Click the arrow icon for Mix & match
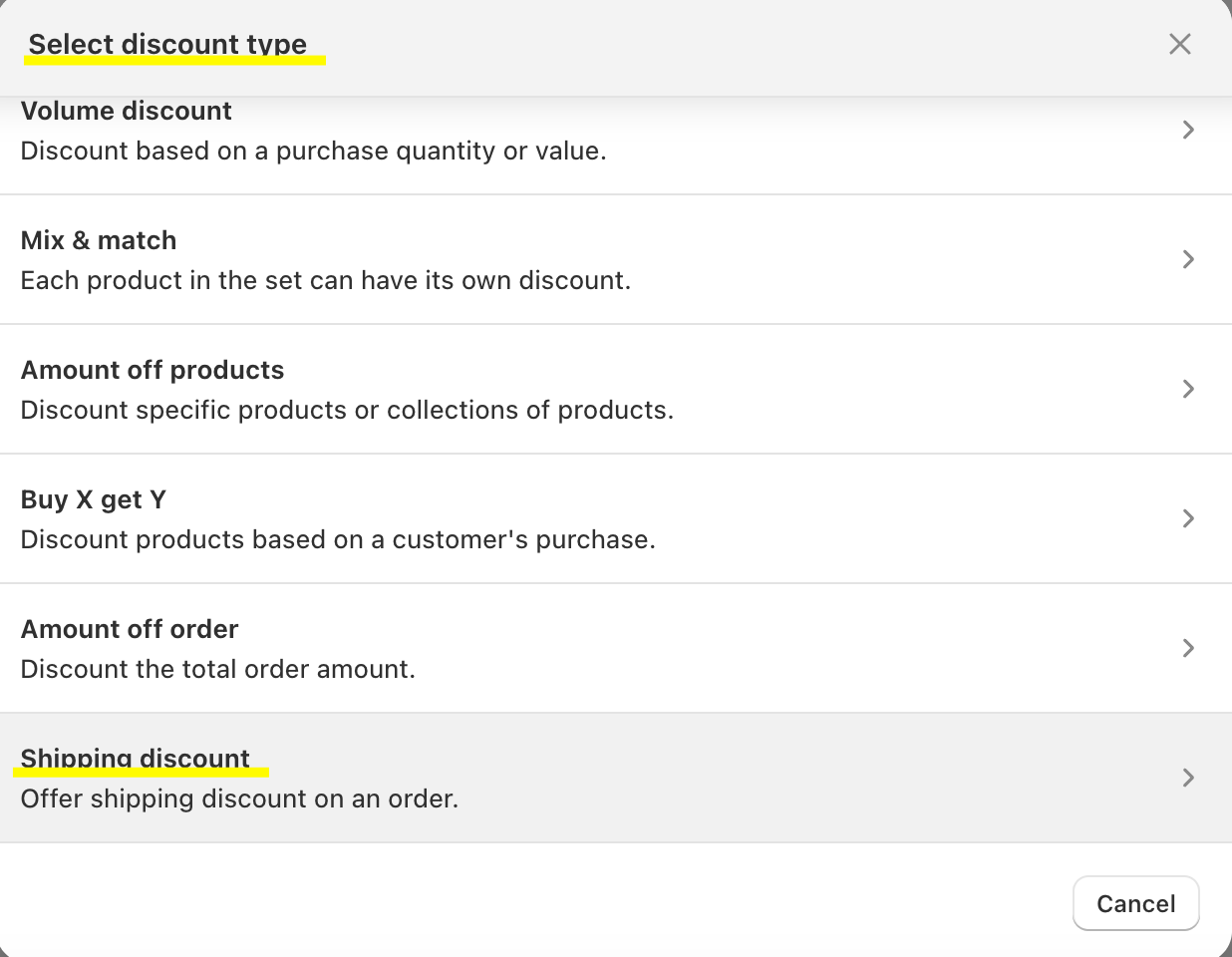Viewport: 1232px width, 957px height. (1188, 259)
